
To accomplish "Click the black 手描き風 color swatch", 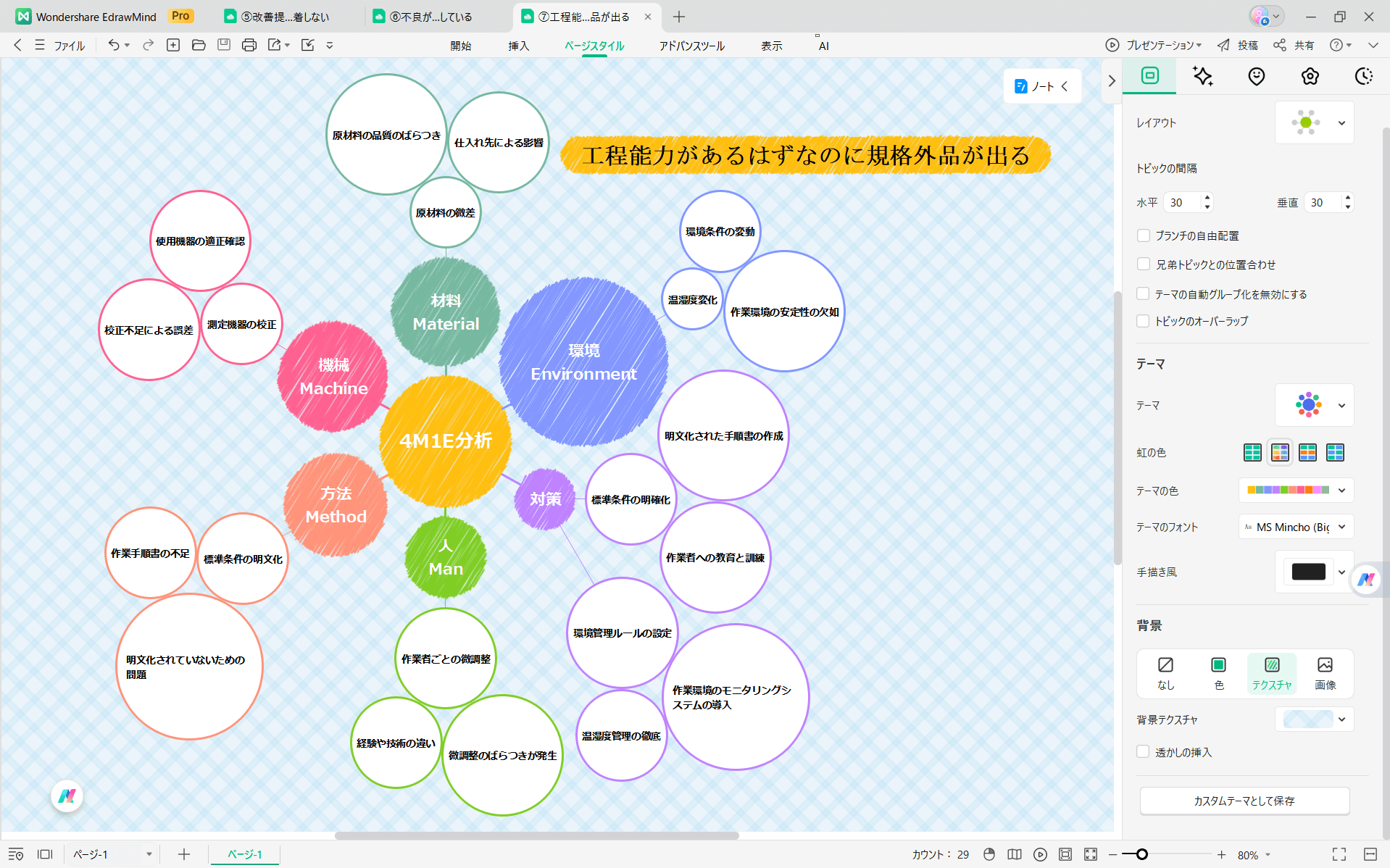I will (1308, 572).
